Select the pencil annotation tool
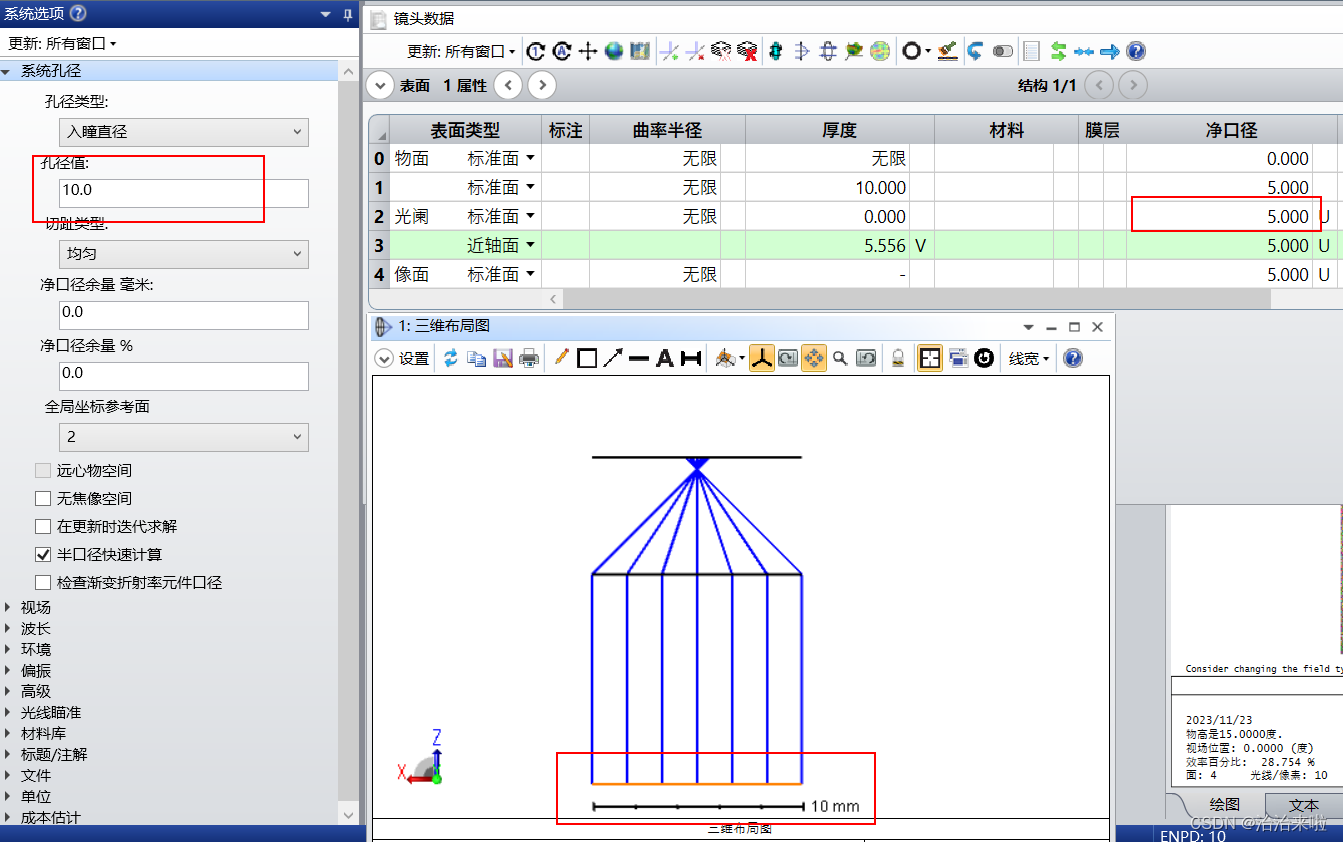The width and height of the screenshot is (1343, 842). click(x=561, y=358)
